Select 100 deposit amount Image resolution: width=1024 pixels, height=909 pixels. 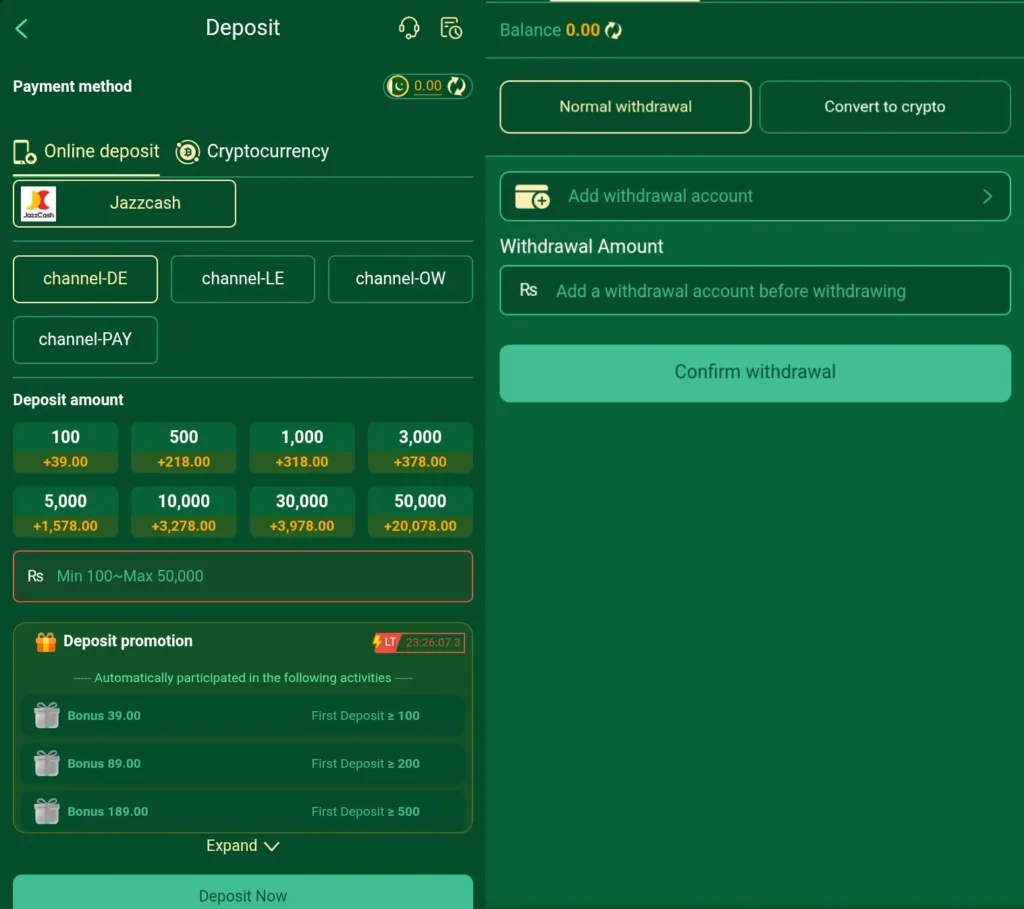[x=65, y=448]
